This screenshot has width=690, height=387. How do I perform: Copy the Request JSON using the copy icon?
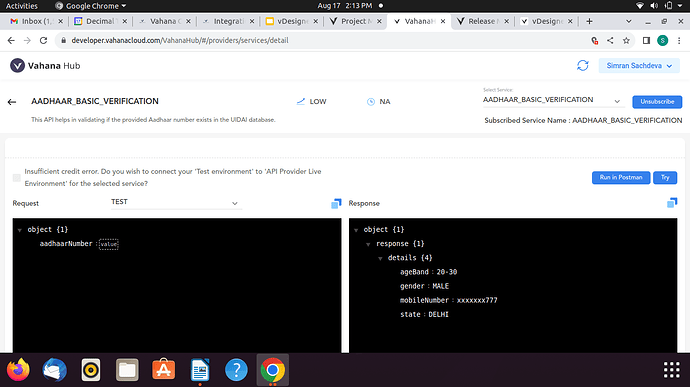click(x=336, y=203)
